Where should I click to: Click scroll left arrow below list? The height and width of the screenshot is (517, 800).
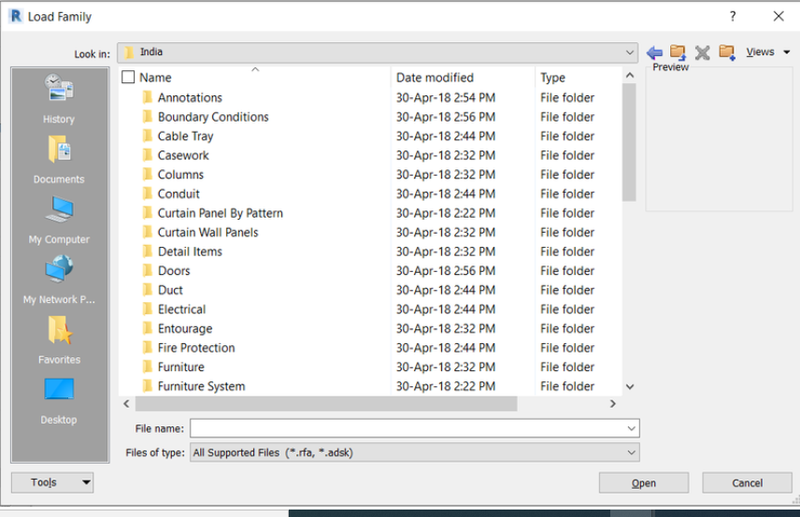(127, 404)
